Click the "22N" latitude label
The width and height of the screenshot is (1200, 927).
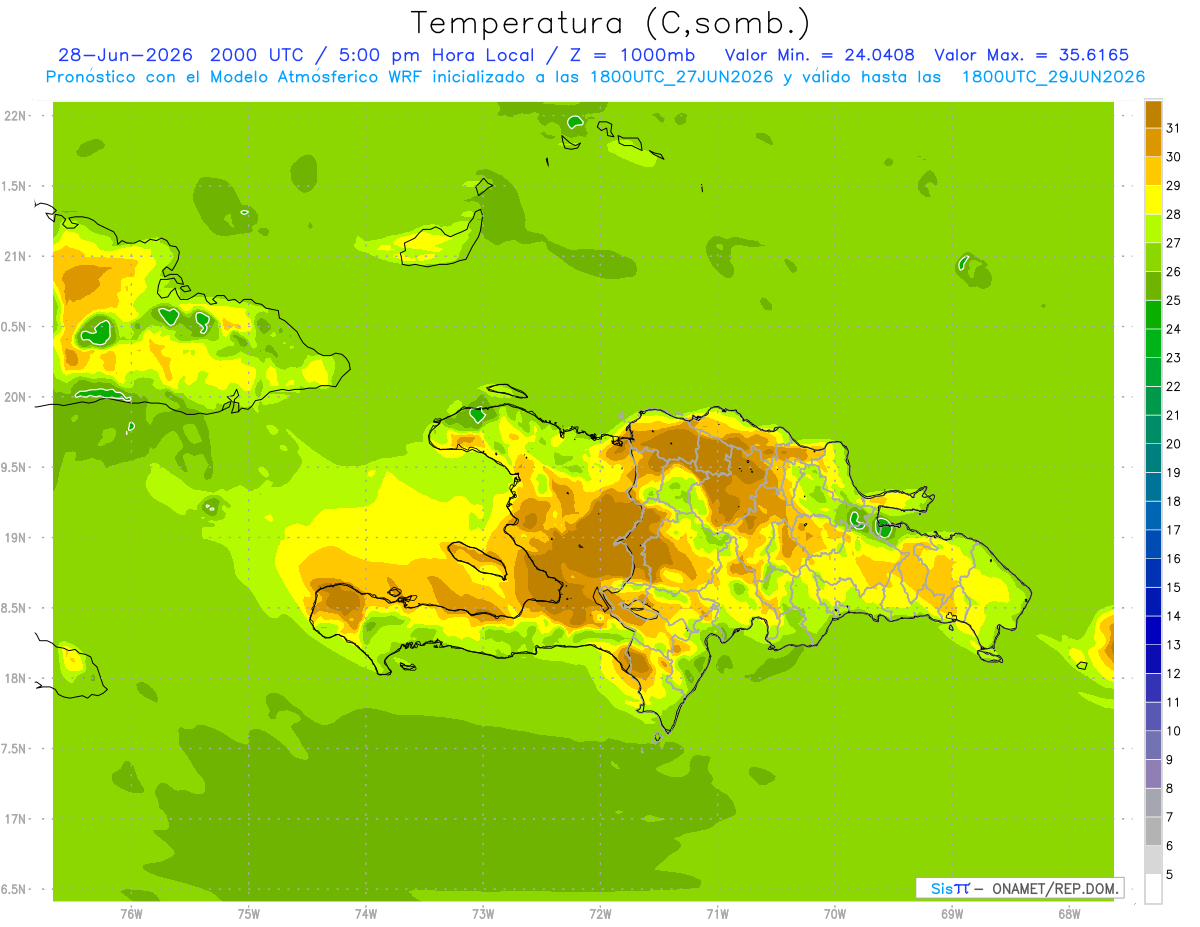16,116
